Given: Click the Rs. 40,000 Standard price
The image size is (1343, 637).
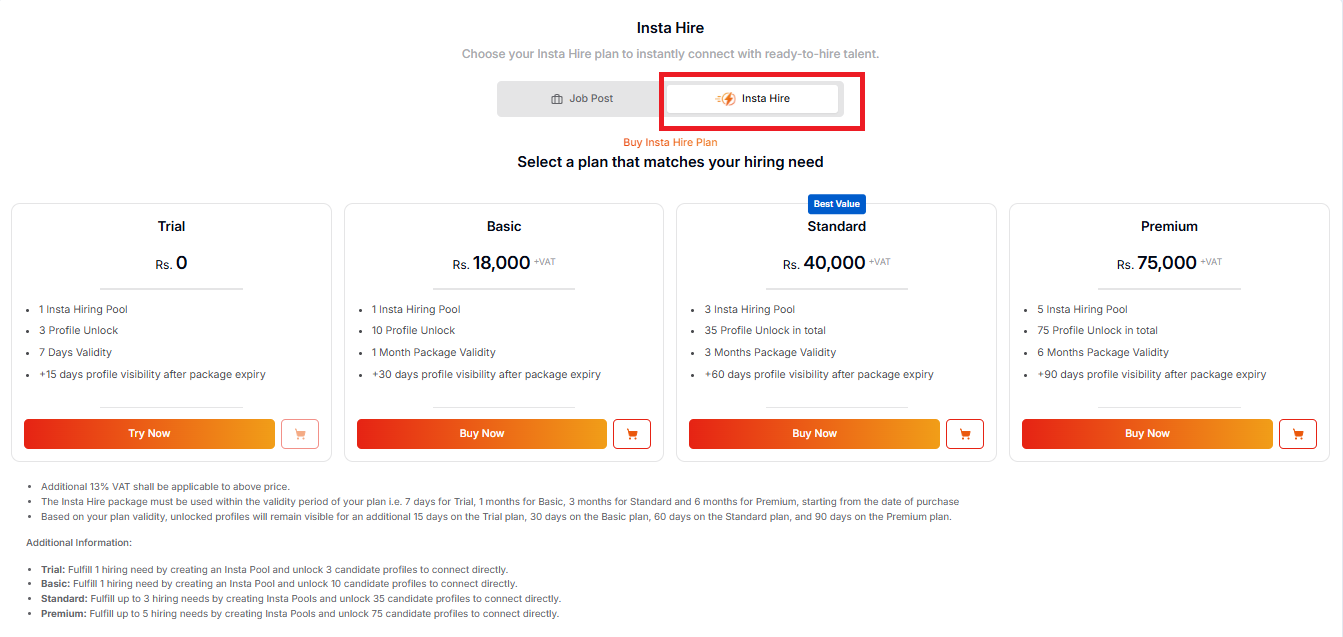Looking at the screenshot, I should point(824,263).
